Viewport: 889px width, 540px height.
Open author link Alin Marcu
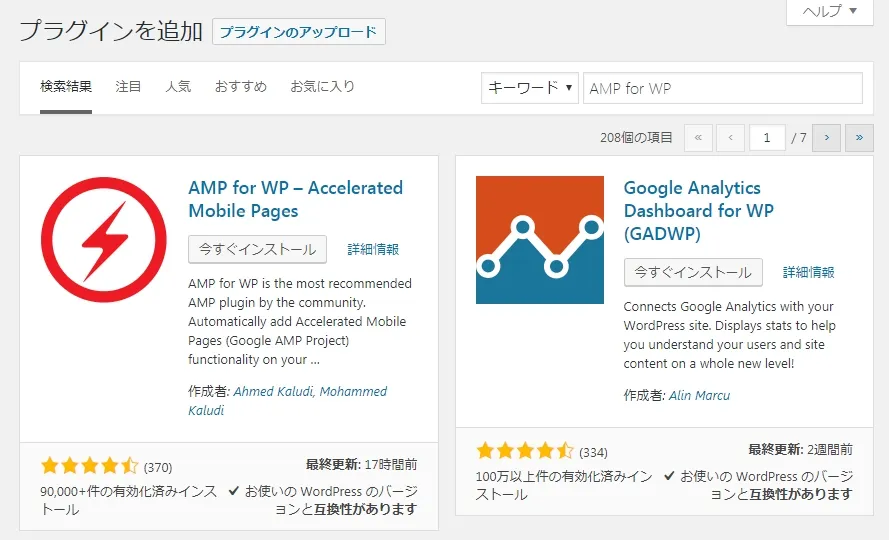[699, 395]
